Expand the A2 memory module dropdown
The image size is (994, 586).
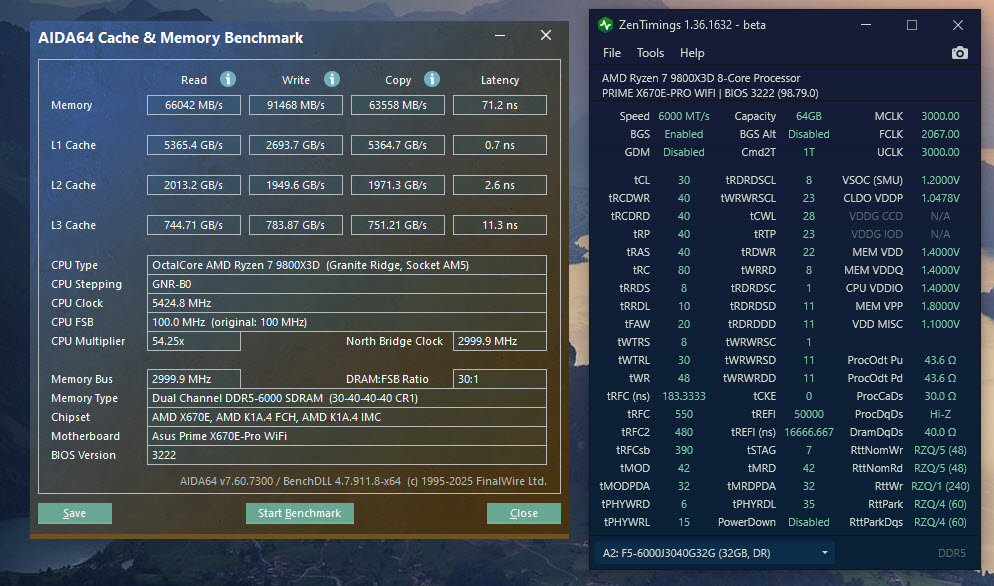tap(714, 553)
